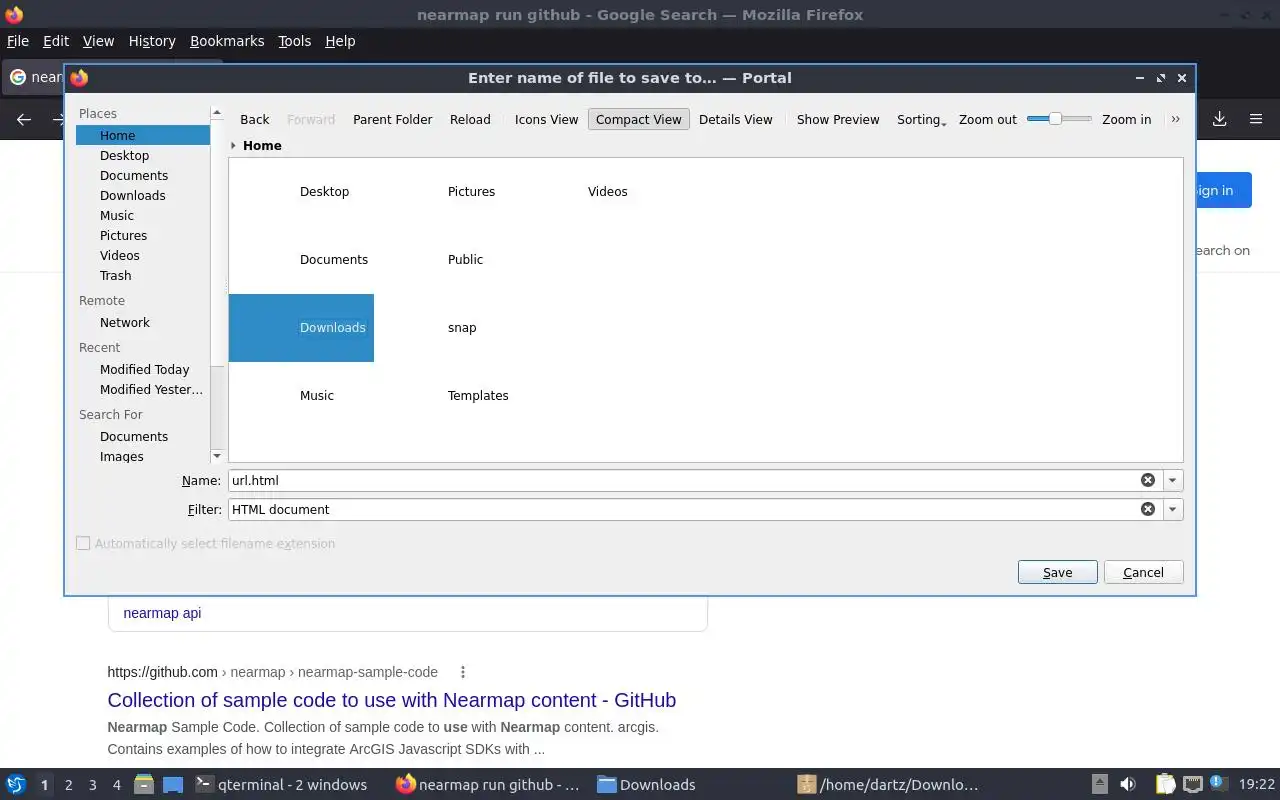Expand the Home breadcrumb arrow
1280x800 pixels.
[x=233, y=146]
